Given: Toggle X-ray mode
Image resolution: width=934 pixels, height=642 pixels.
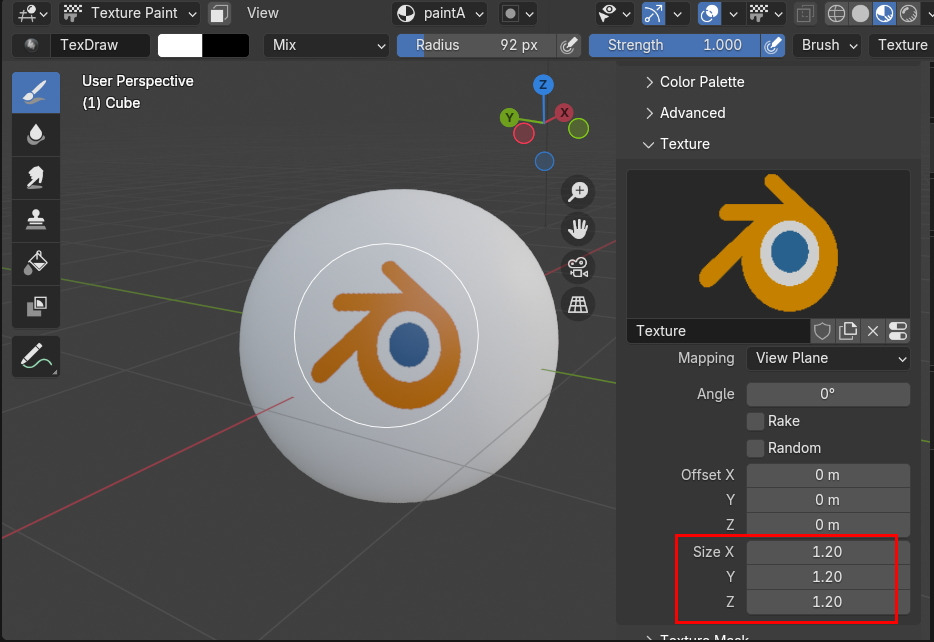Looking at the screenshot, I should (x=806, y=13).
